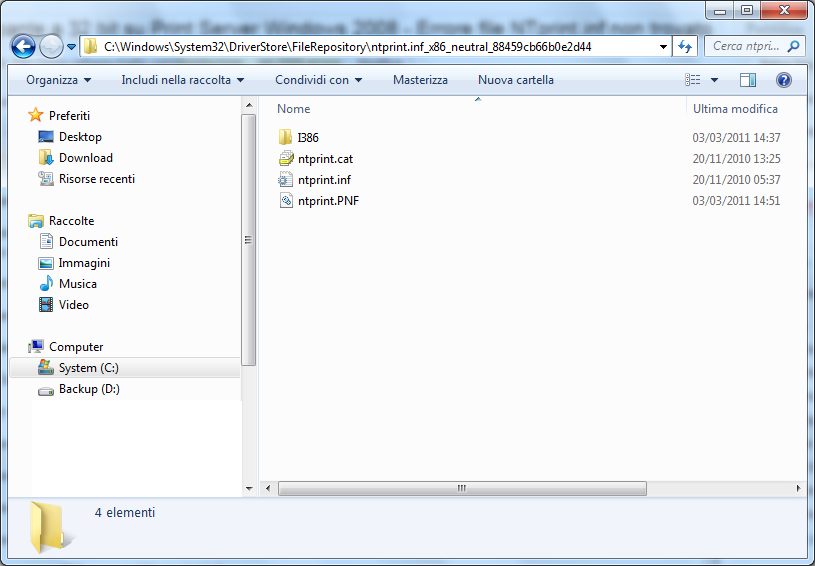Click the Masterizza button
Screen dimensions: 815x566
click(x=420, y=80)
